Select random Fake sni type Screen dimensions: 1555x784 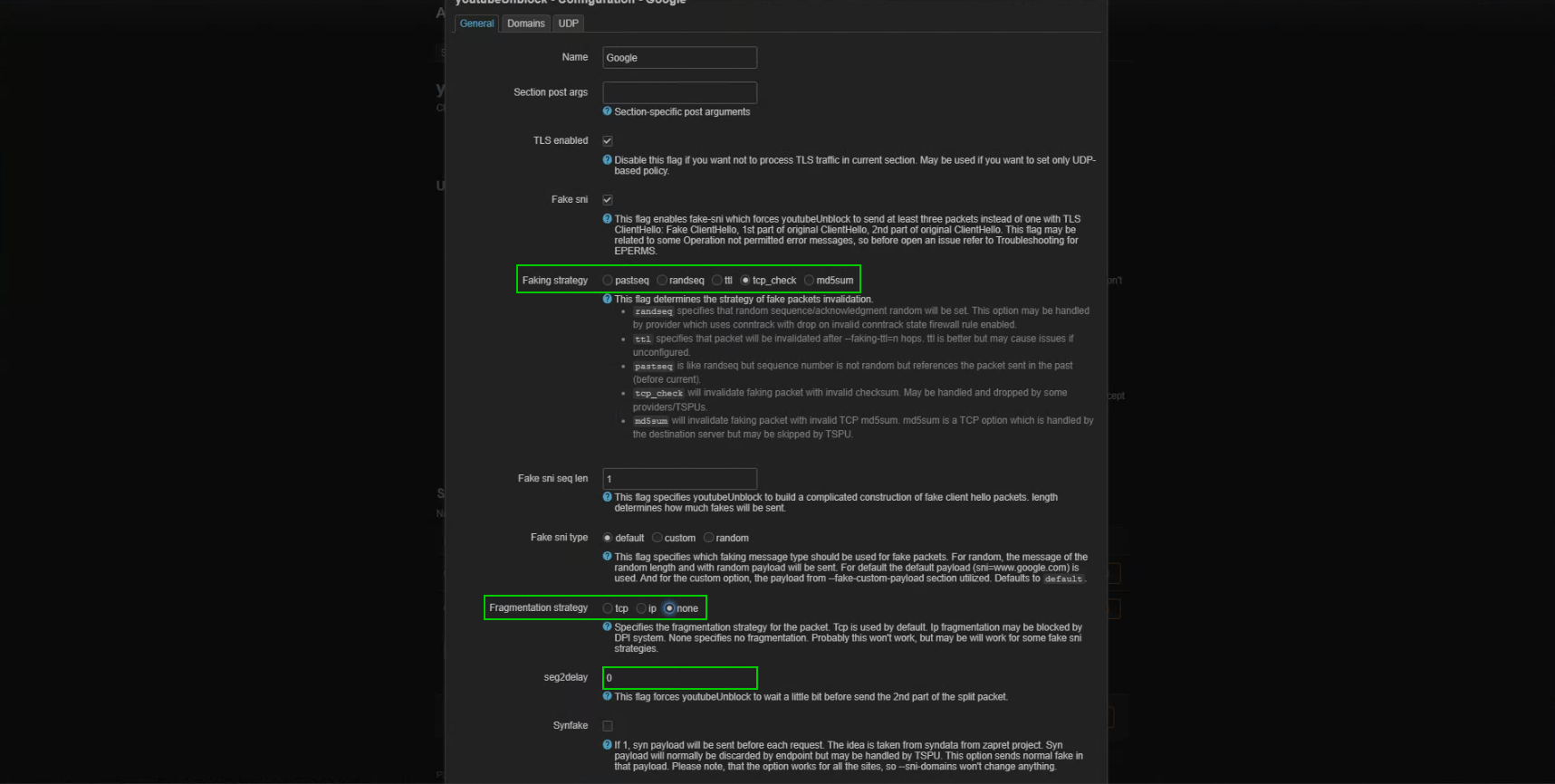pos(709,538)
